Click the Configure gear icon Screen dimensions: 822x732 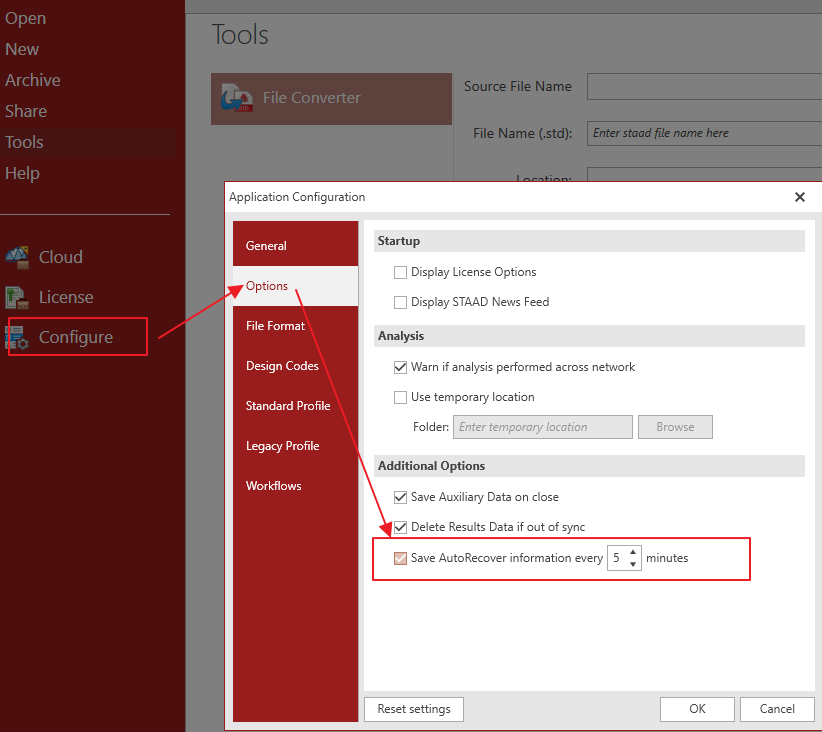click(x=17, y=337)
